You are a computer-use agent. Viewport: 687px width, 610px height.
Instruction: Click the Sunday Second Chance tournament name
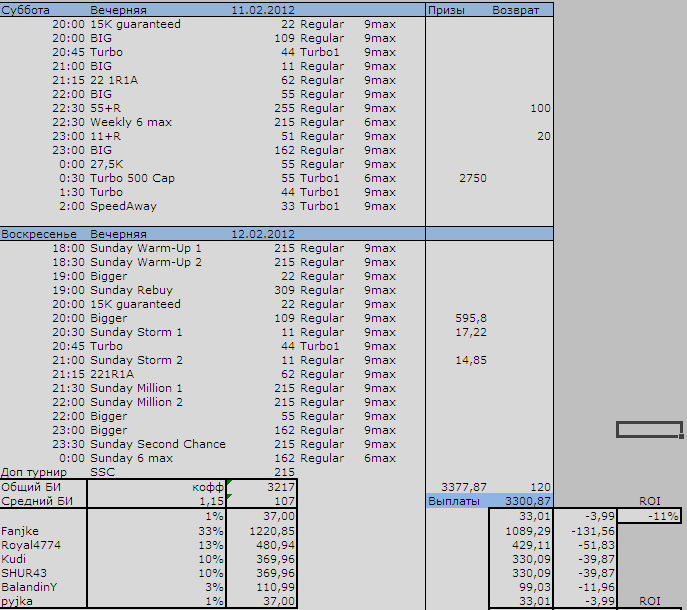pyautogui.click(x=158, y=444)
